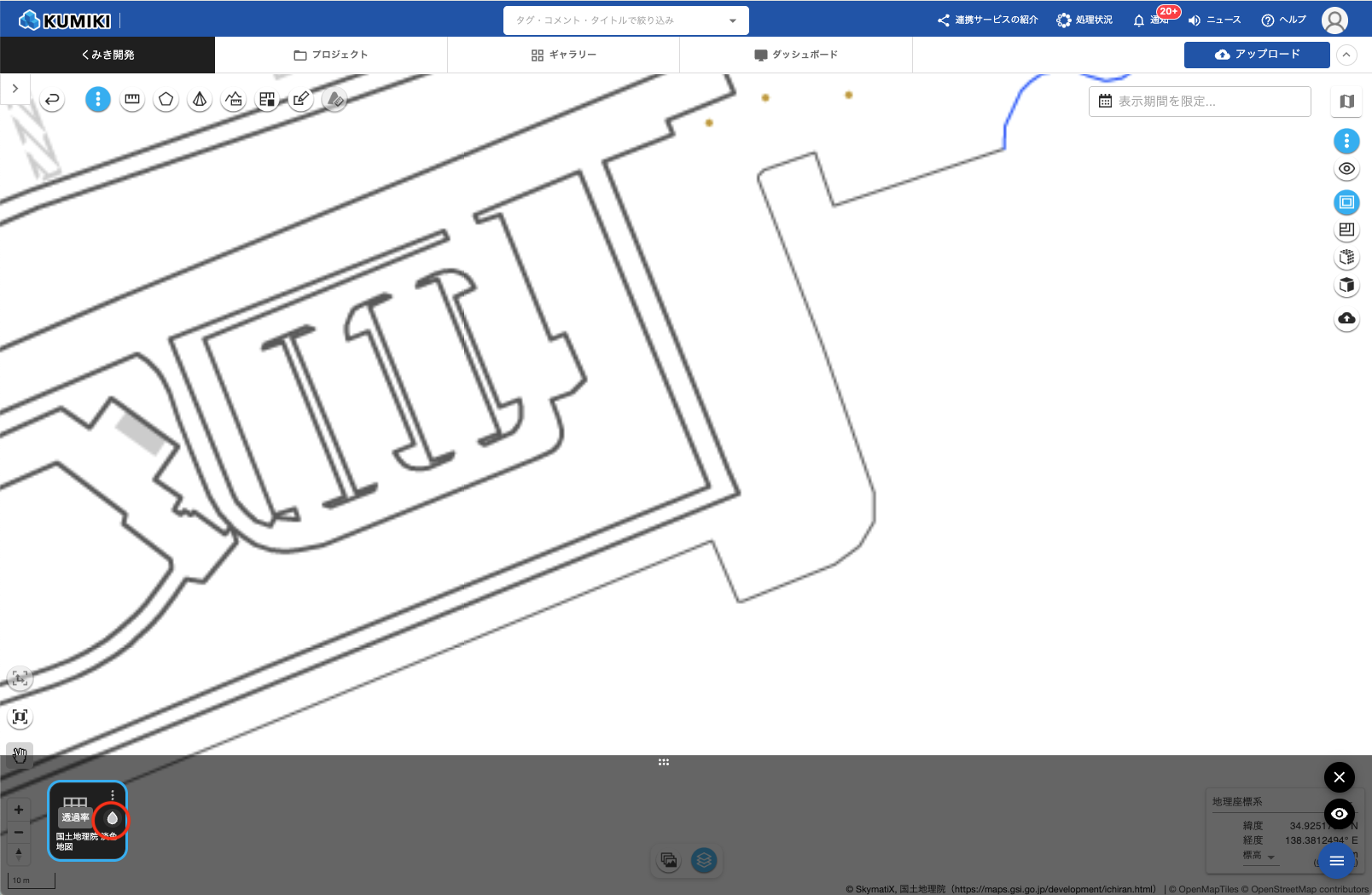Open the folded map icon button
This screenshot has width=1372, height=895.
pos(1346,102)
